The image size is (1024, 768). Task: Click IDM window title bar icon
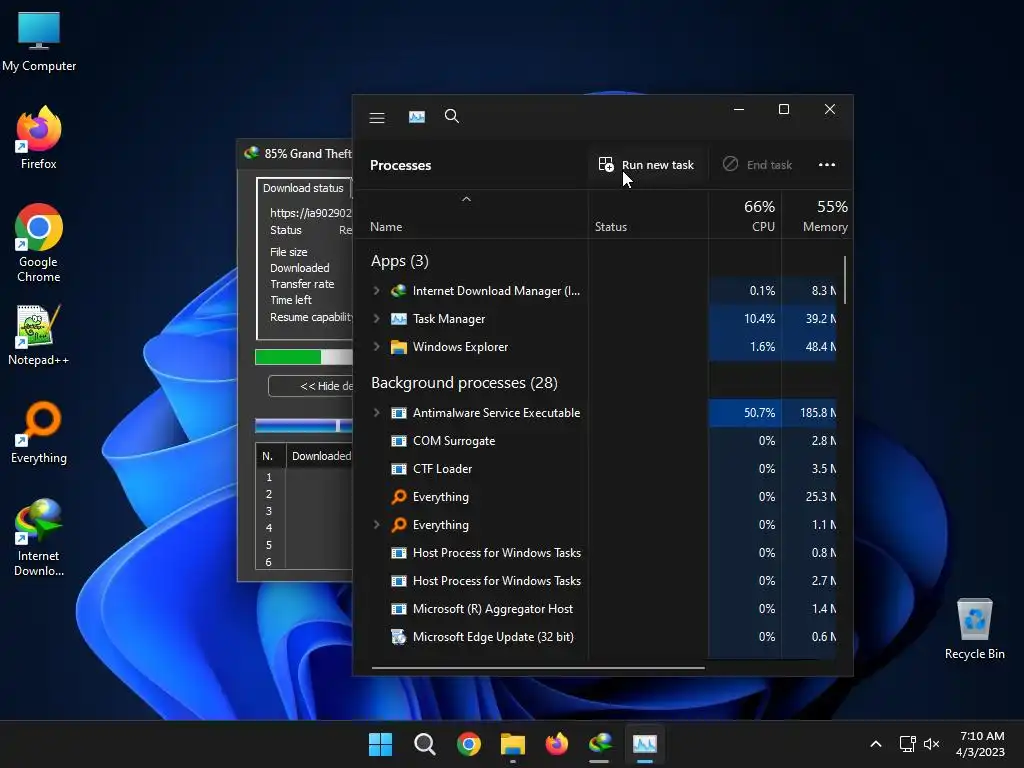coord(251,153)
